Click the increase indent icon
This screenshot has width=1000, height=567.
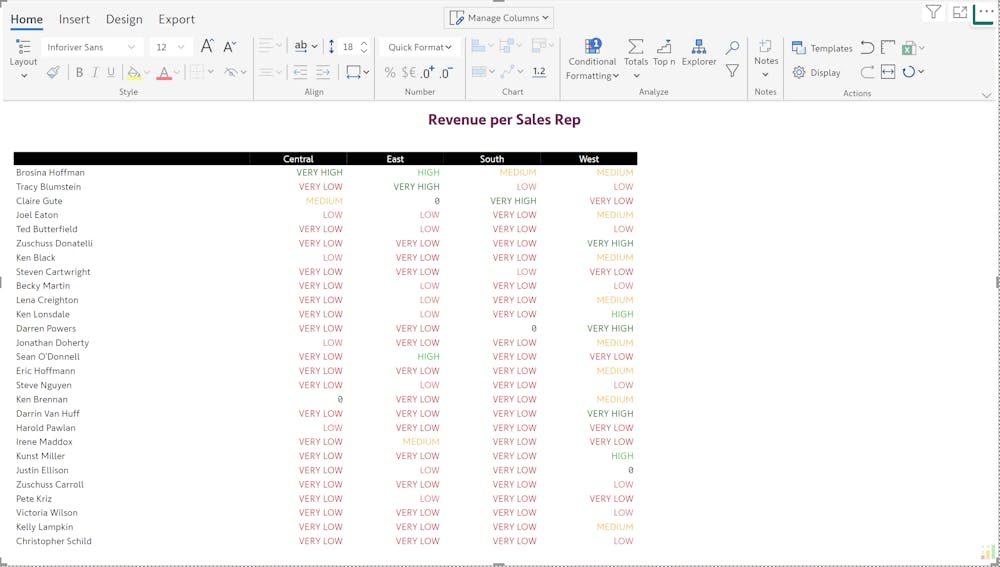[323, 72]
